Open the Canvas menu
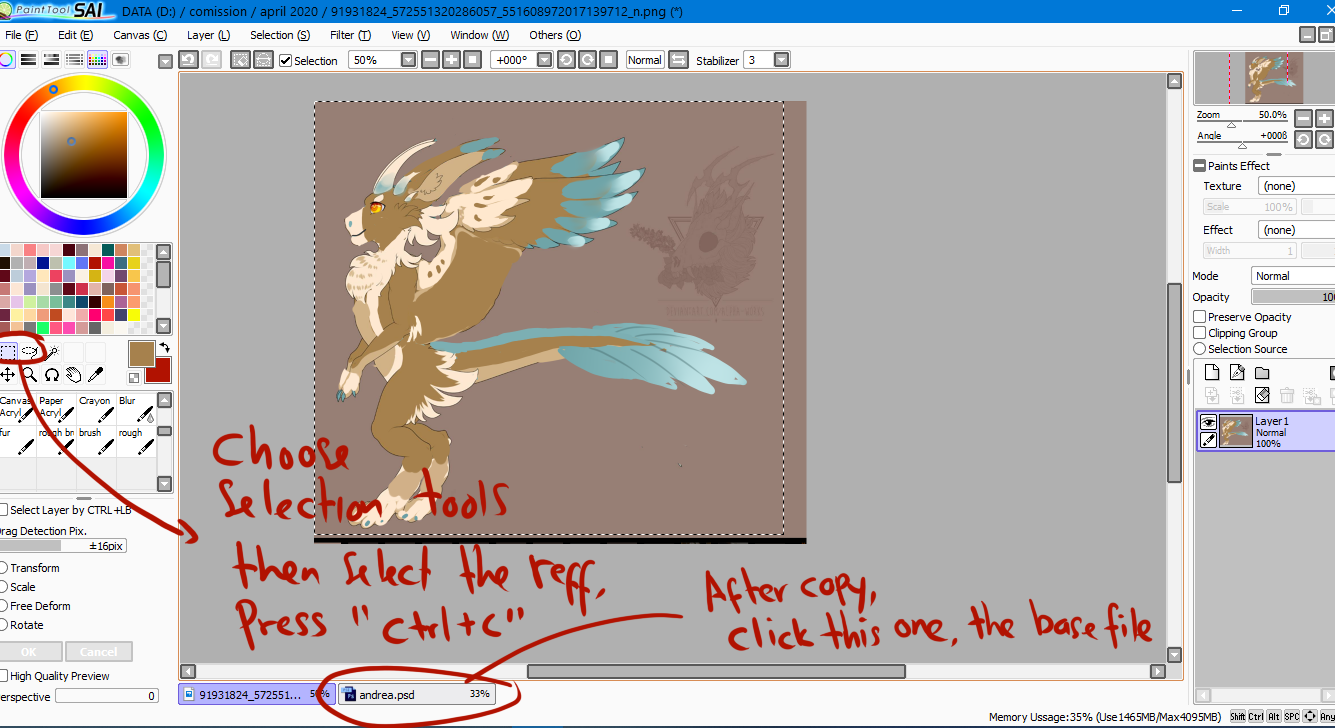This screenshot has height=728, width=1335. 140,35
